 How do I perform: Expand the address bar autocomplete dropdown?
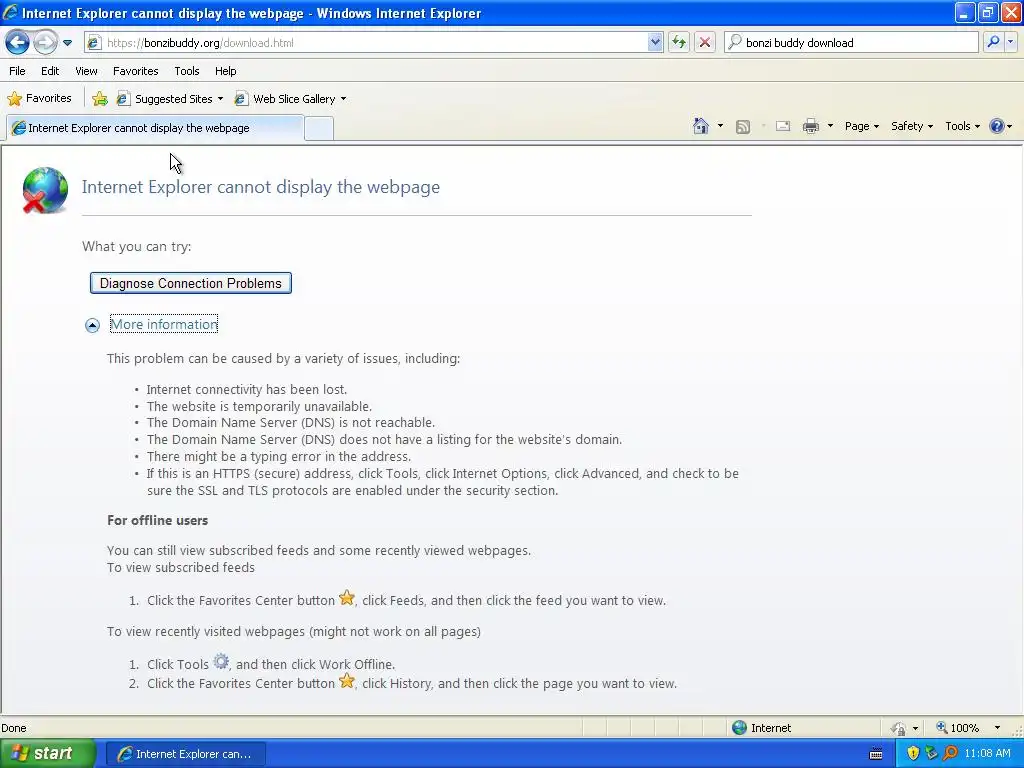pyautogui.click(x=655, y=42)
